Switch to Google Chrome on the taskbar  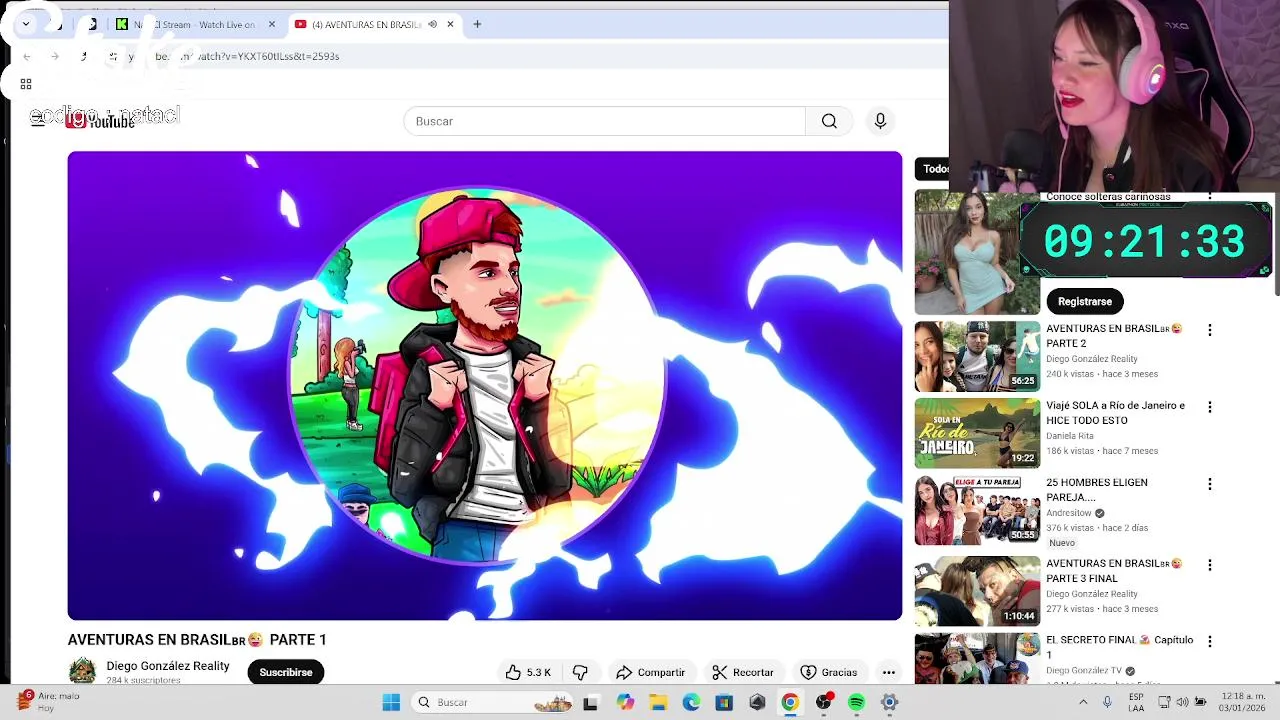[790, 702]
